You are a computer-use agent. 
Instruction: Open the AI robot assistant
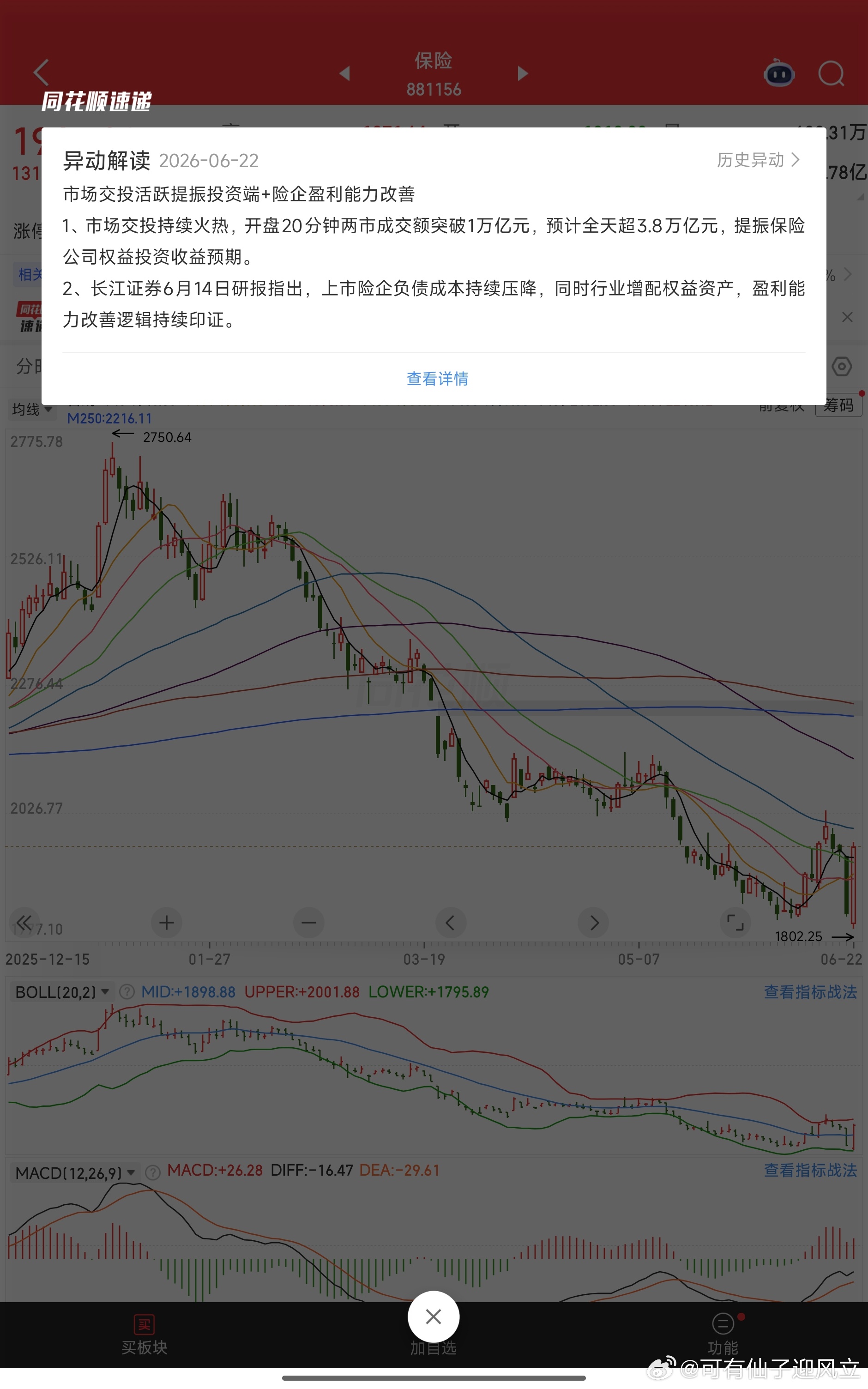point(779,72)
